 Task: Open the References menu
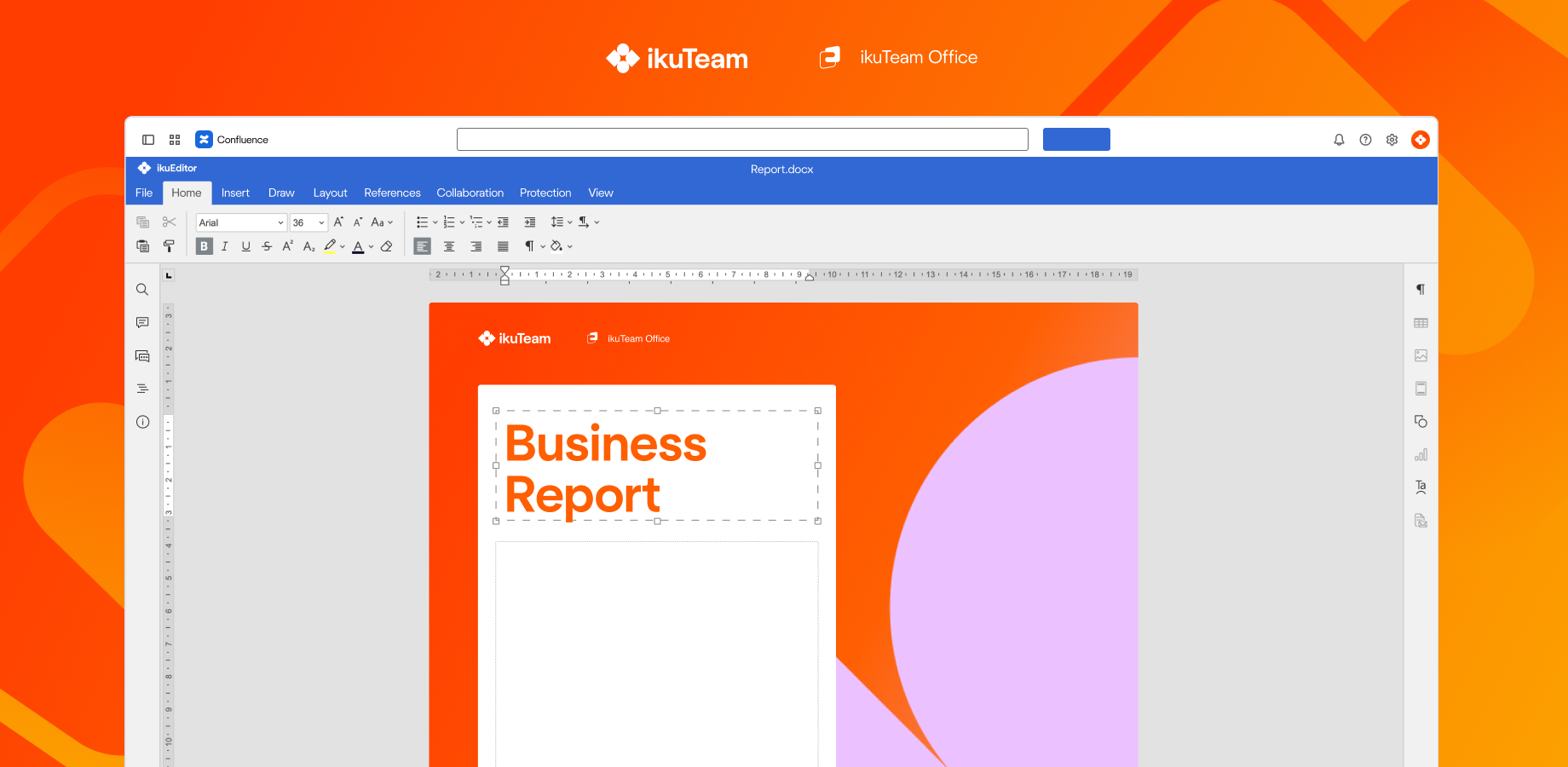(x=392, y=193)
